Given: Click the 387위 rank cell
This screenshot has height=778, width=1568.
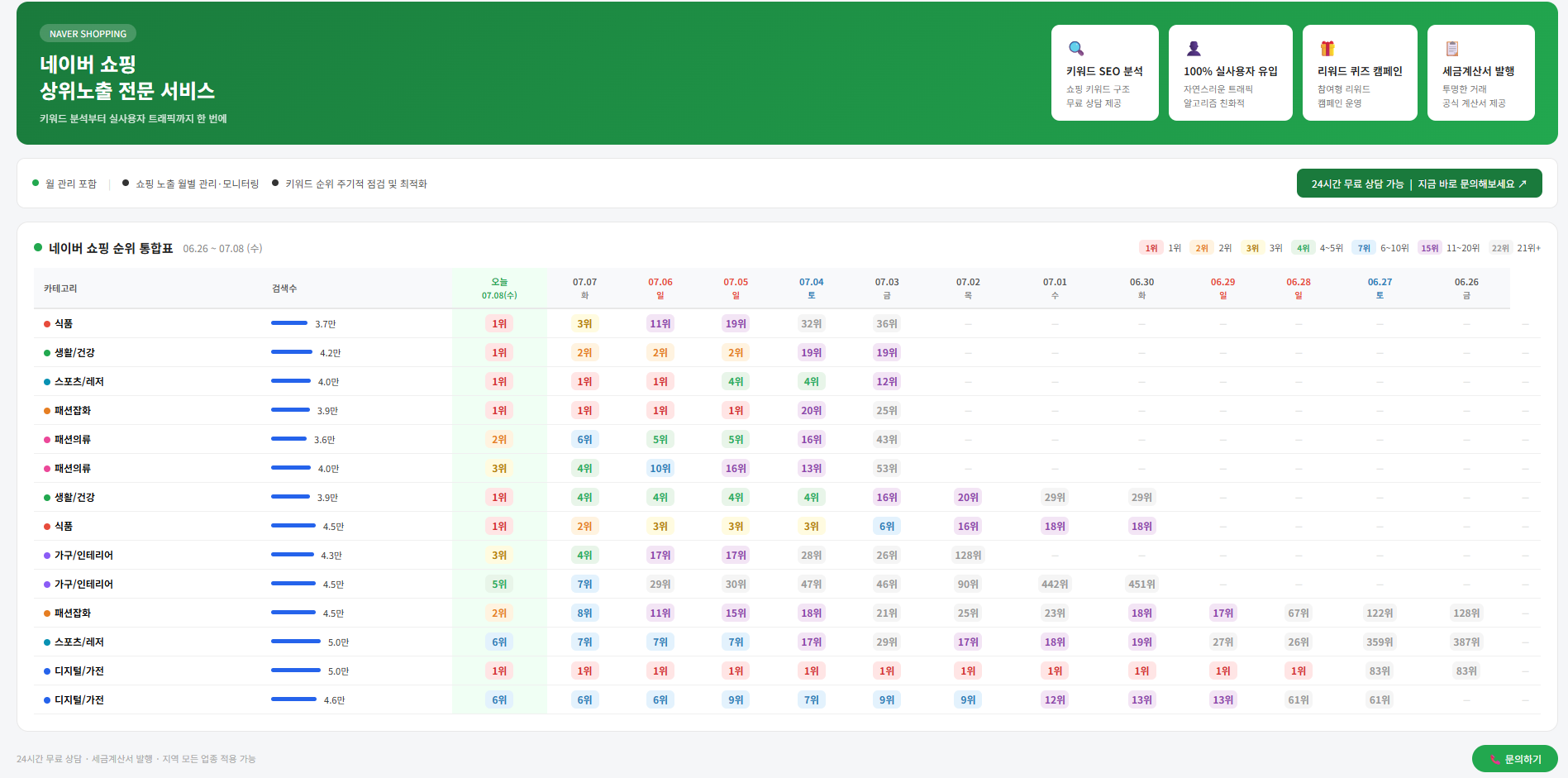Looking at the screenshot, I should tap(1466, 642).
